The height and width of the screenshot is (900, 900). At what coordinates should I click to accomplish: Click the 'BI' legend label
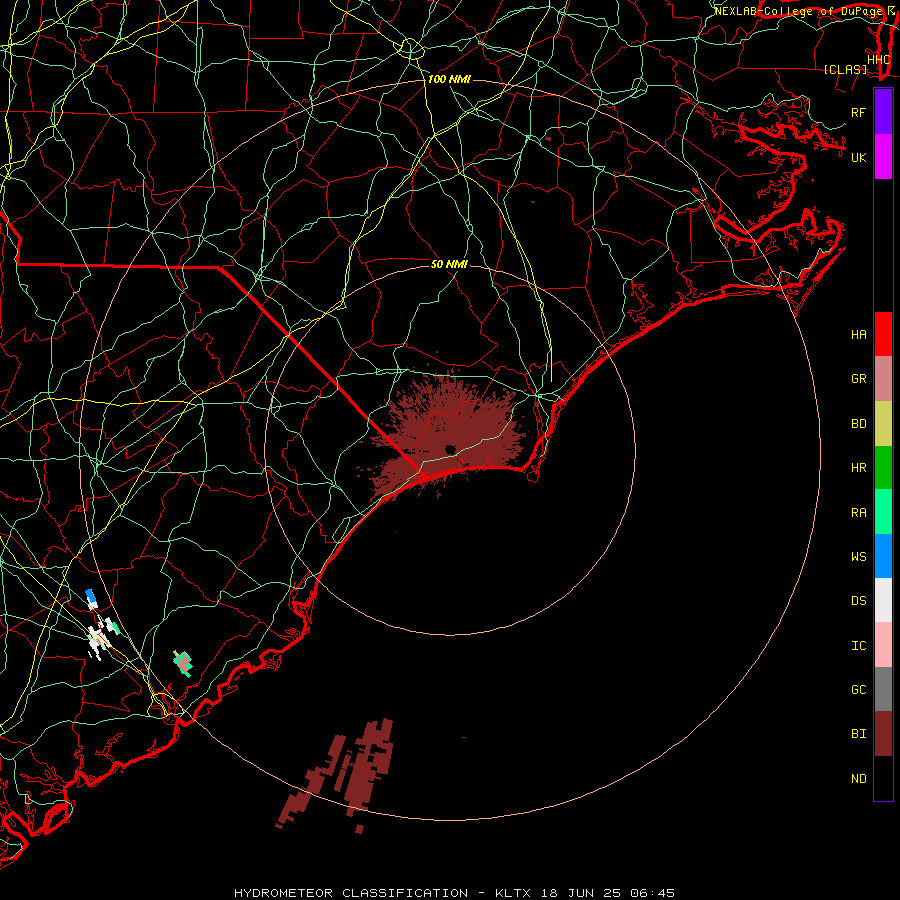pyautogui.click(x=859, y=734)
